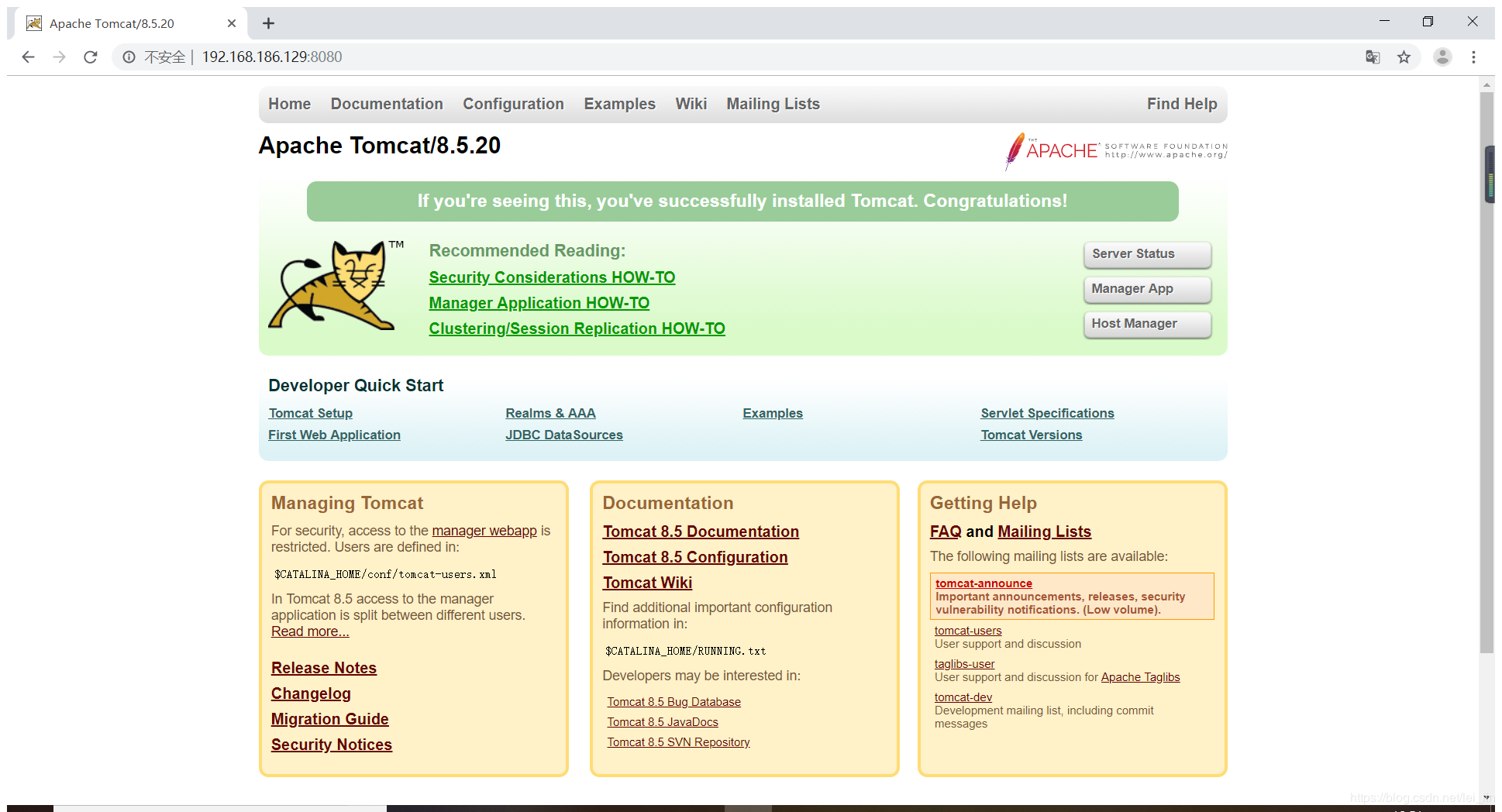Open the Release Notes link

click(x=324, y=668)
